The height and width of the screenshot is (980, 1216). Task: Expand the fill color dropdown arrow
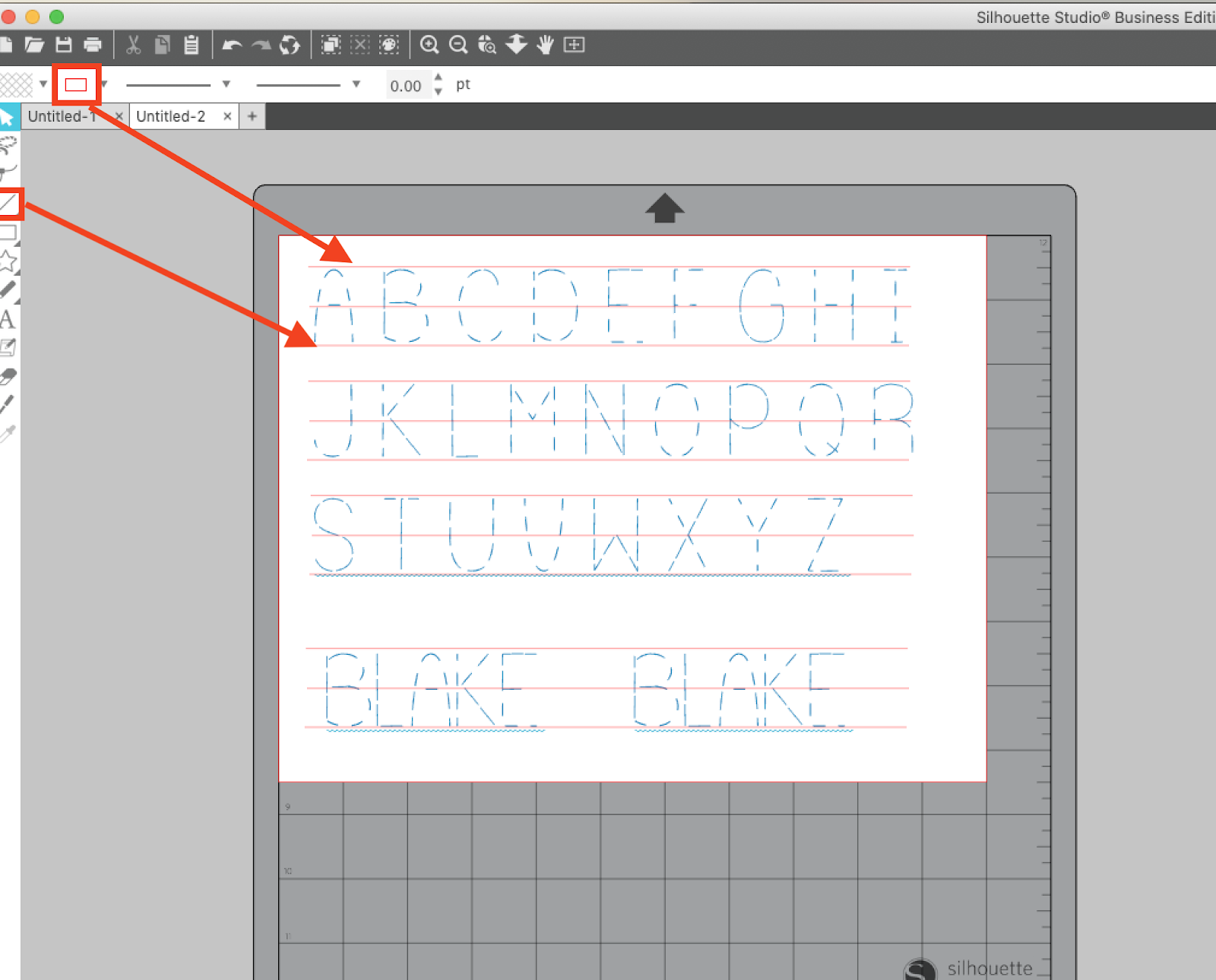43,84
